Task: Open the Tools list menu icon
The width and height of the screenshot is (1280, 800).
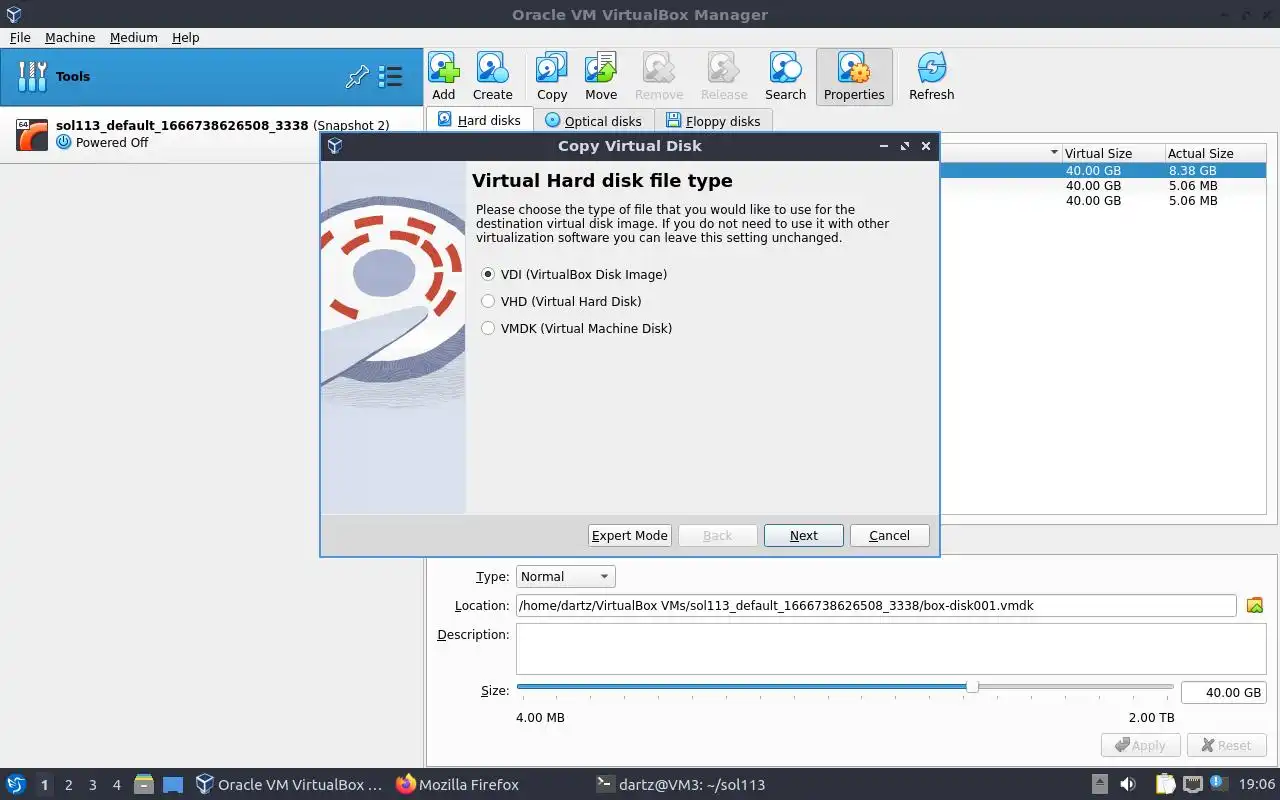Action: (x=390, y=76)
